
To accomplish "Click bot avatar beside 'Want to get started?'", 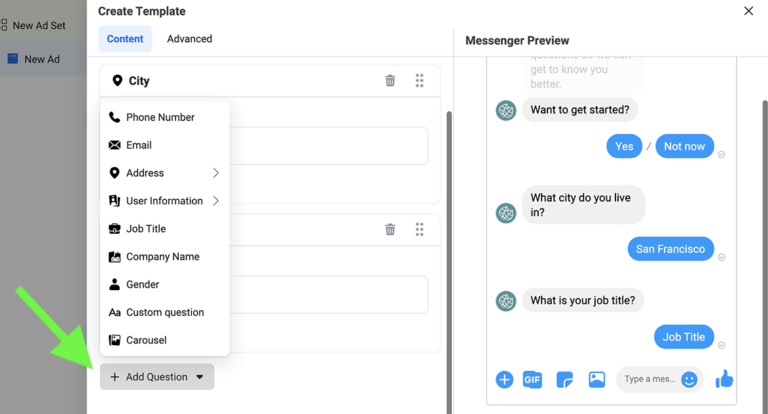I will pos(506,110).
